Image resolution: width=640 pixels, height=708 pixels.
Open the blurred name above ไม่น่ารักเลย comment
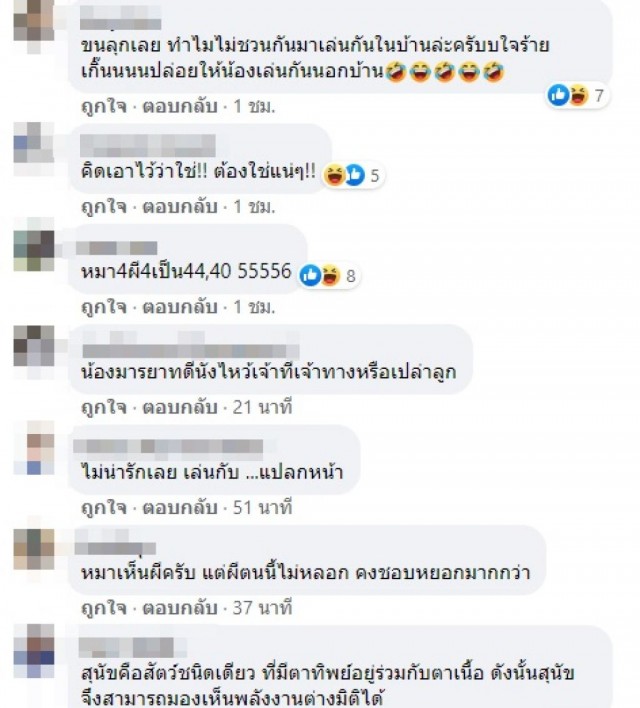(168, 446)
